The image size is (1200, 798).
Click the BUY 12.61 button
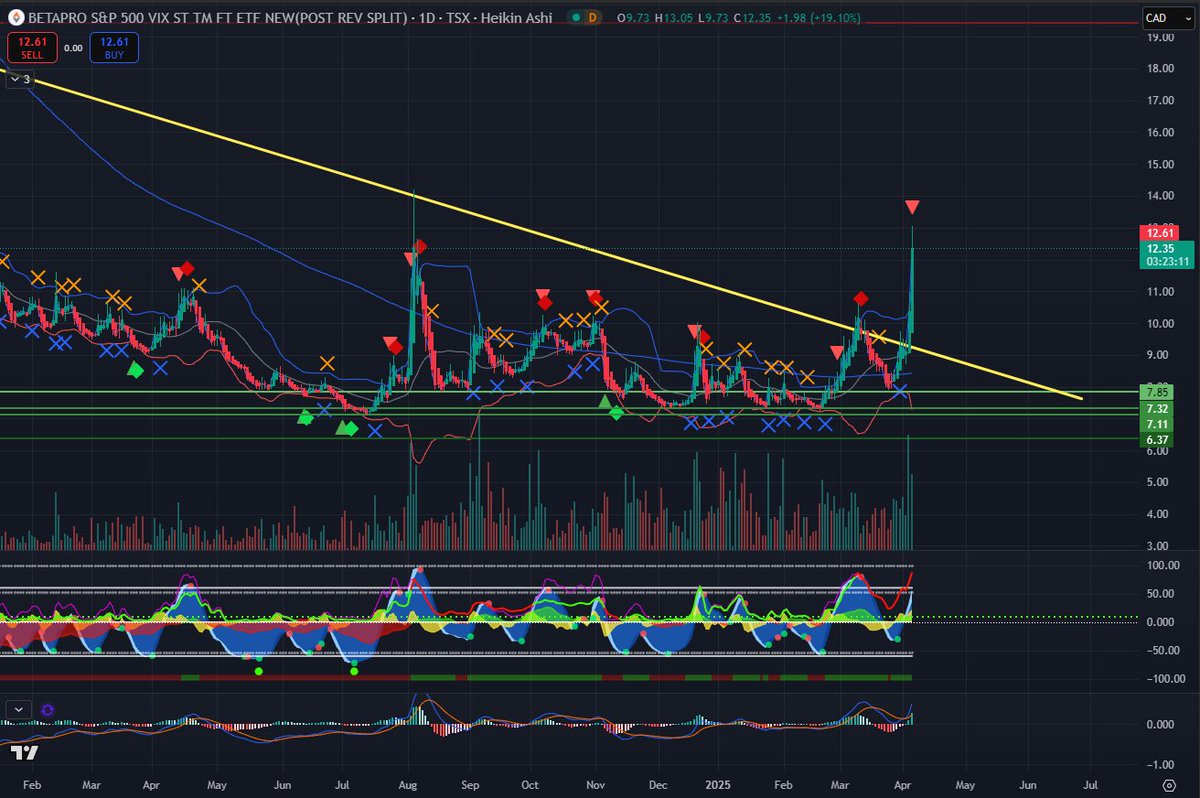coord(113,47)
